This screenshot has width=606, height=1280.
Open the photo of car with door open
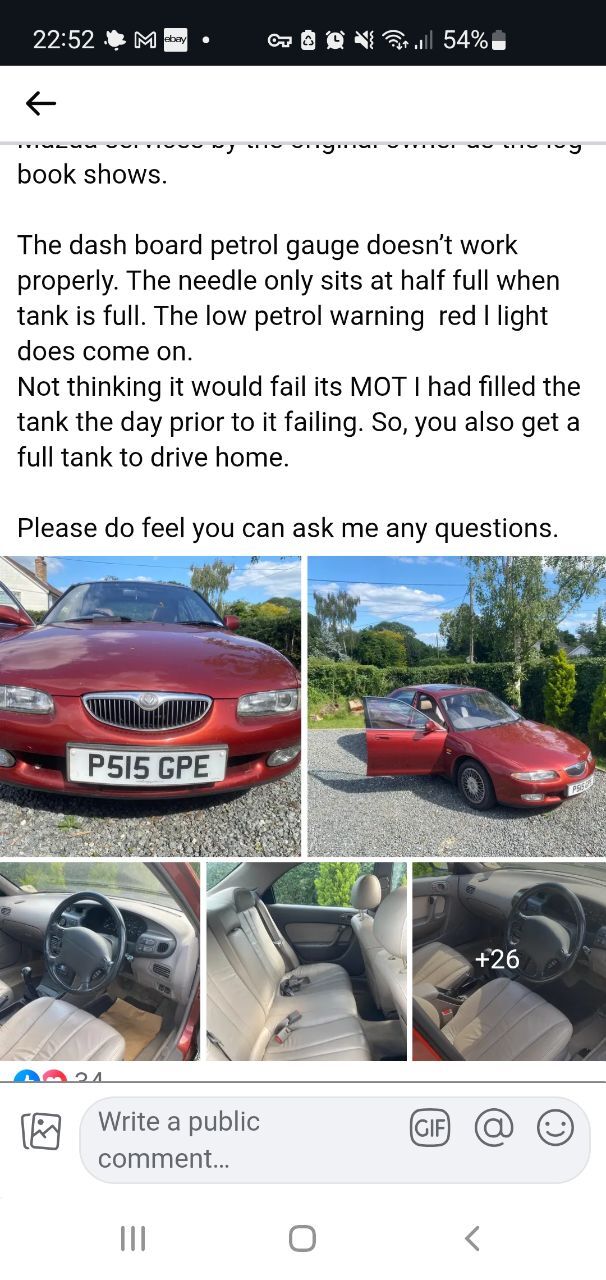tap(456, 706)
